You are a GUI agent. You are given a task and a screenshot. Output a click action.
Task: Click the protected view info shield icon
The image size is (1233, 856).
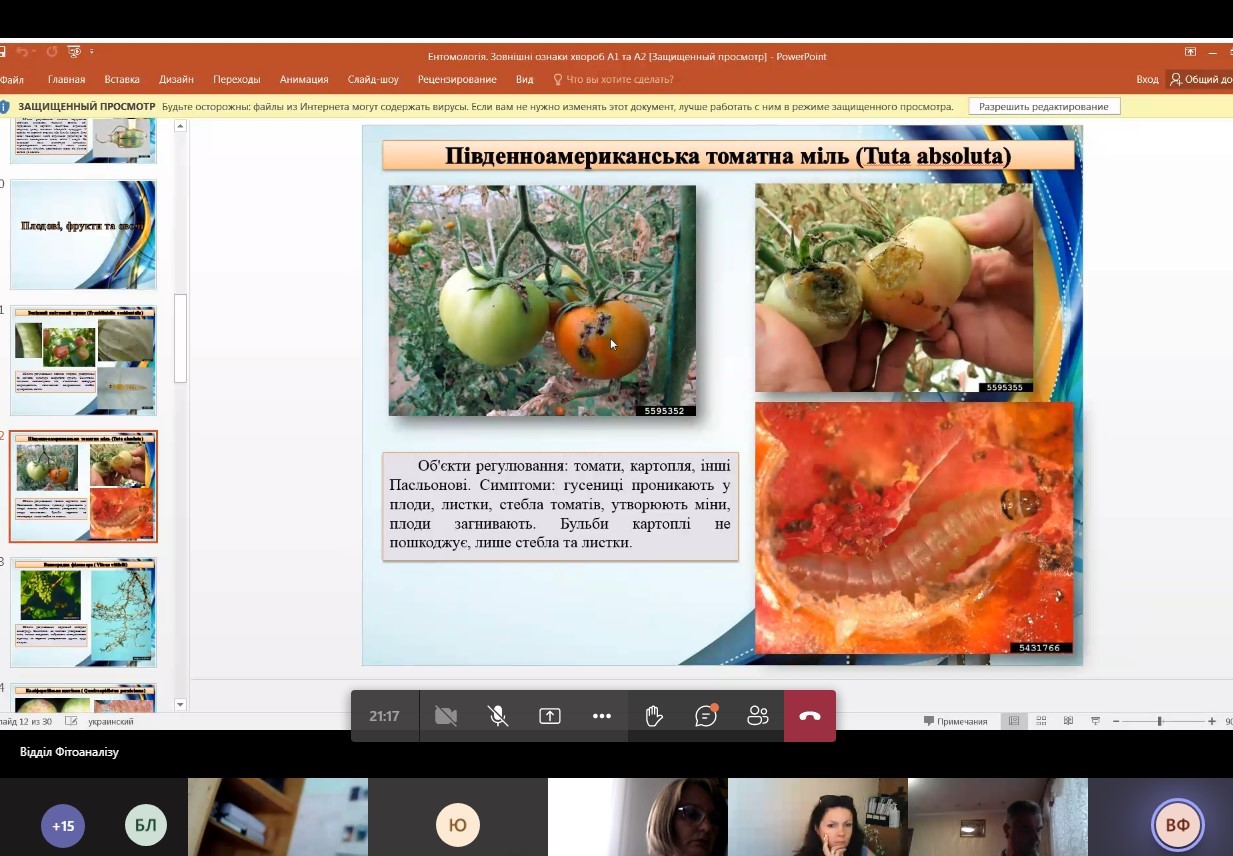pos(5,106)
